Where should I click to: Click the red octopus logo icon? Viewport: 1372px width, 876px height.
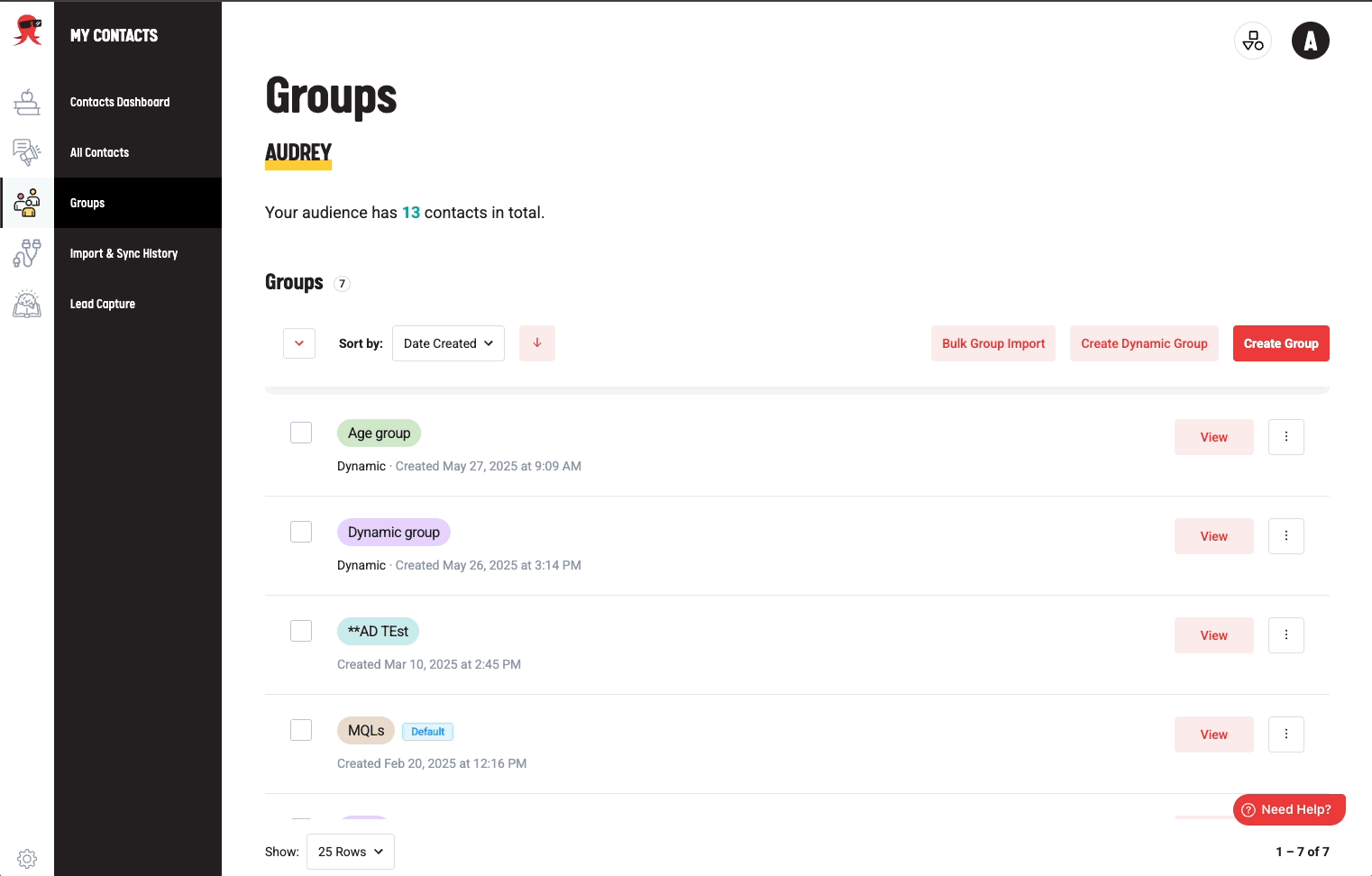[27, 31]
